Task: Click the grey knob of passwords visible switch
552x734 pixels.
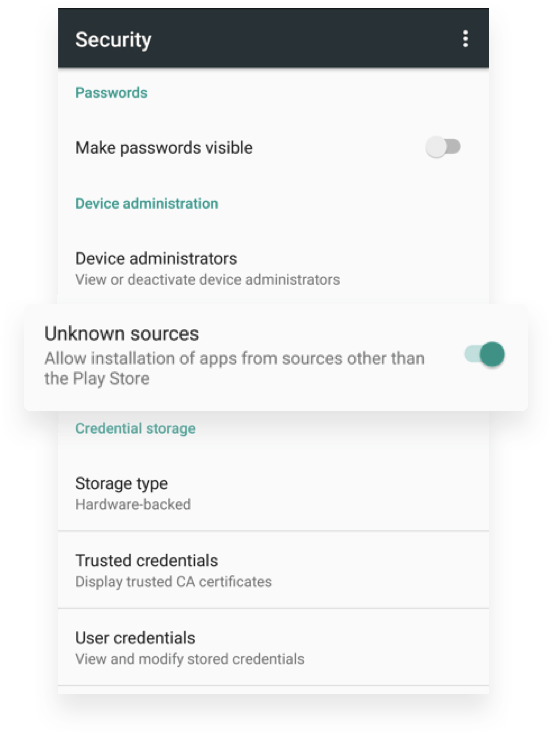Action: (x=436, y=147)
